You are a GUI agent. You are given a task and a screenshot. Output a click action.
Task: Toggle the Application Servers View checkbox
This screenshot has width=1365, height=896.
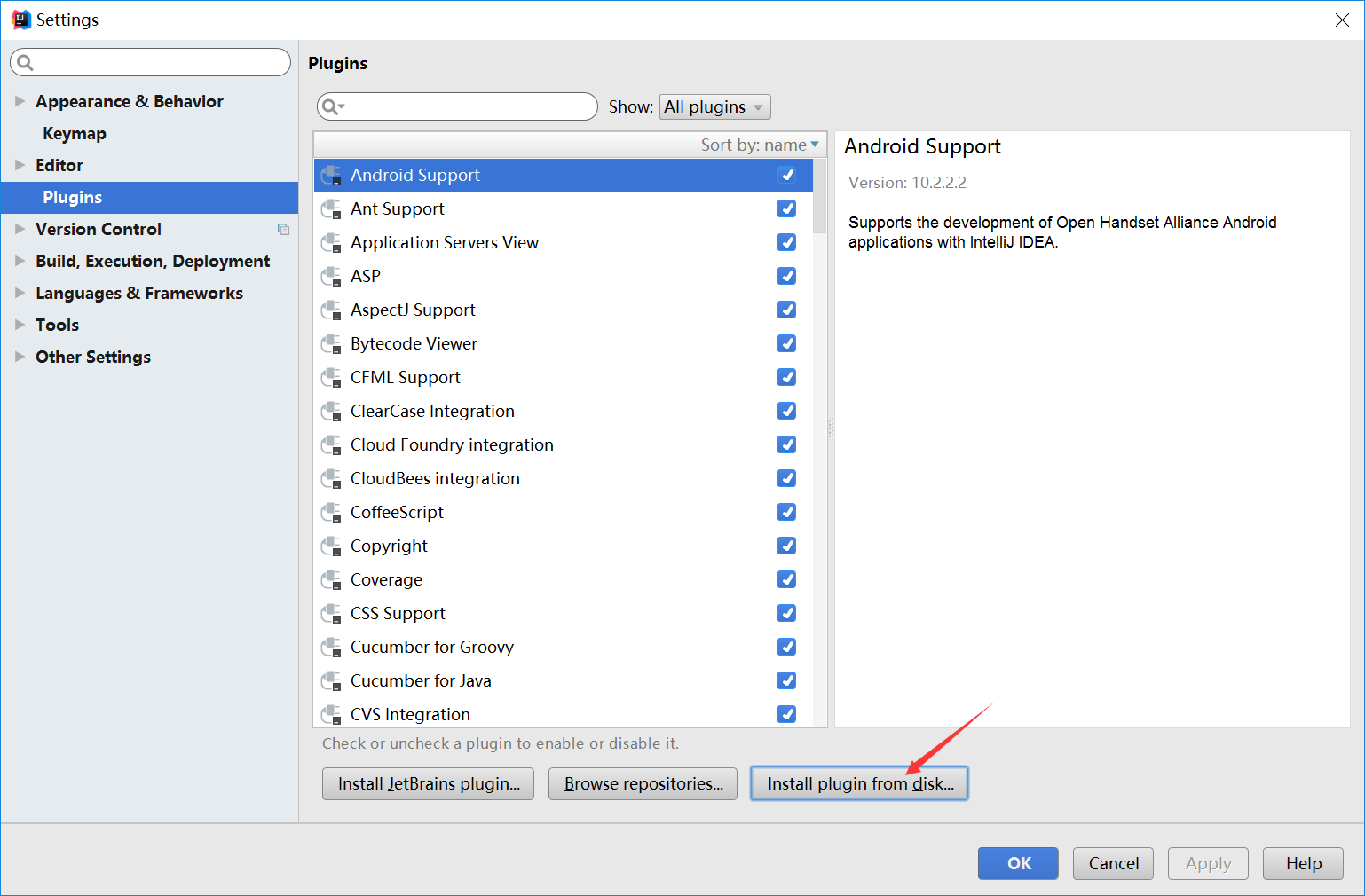(786, 242)
